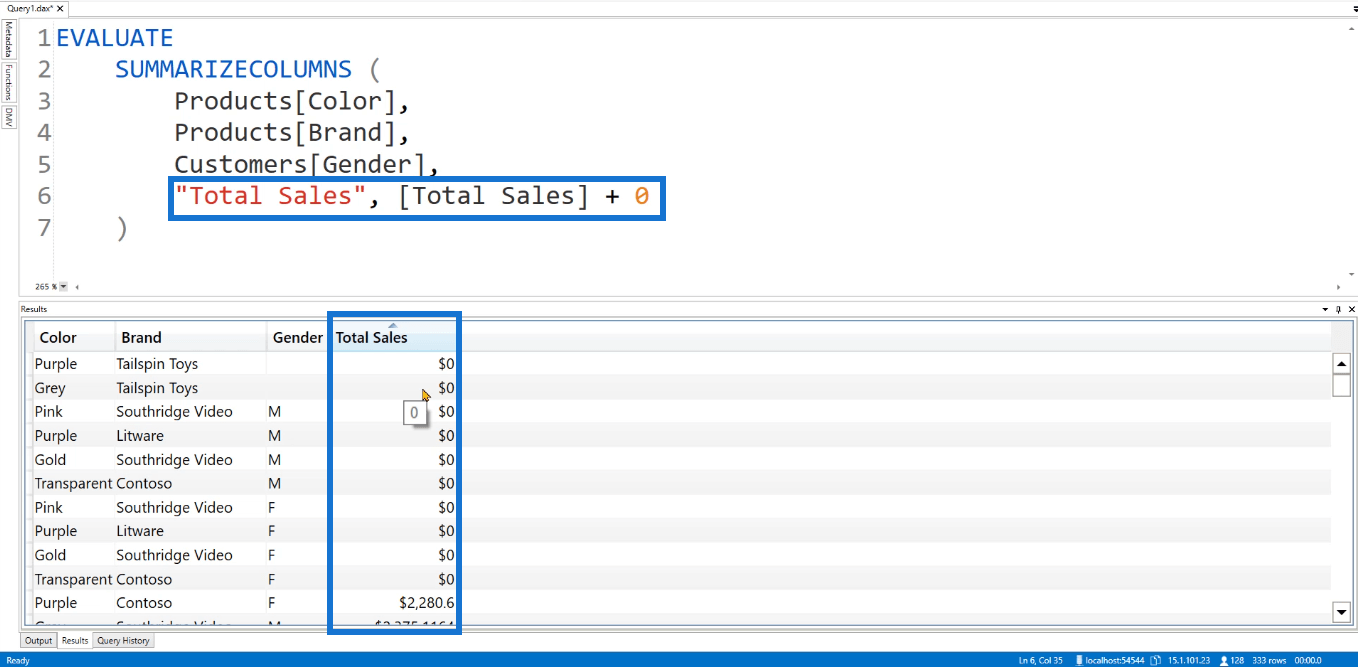Click the orange 0 literal on line 6
Viewport: 1358px width, 667px height.
642,195
